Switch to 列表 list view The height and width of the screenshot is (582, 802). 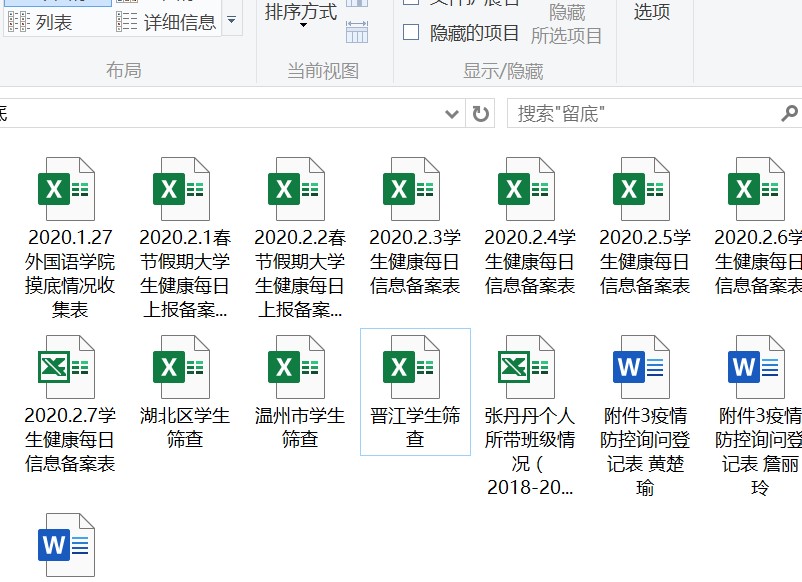45,22
